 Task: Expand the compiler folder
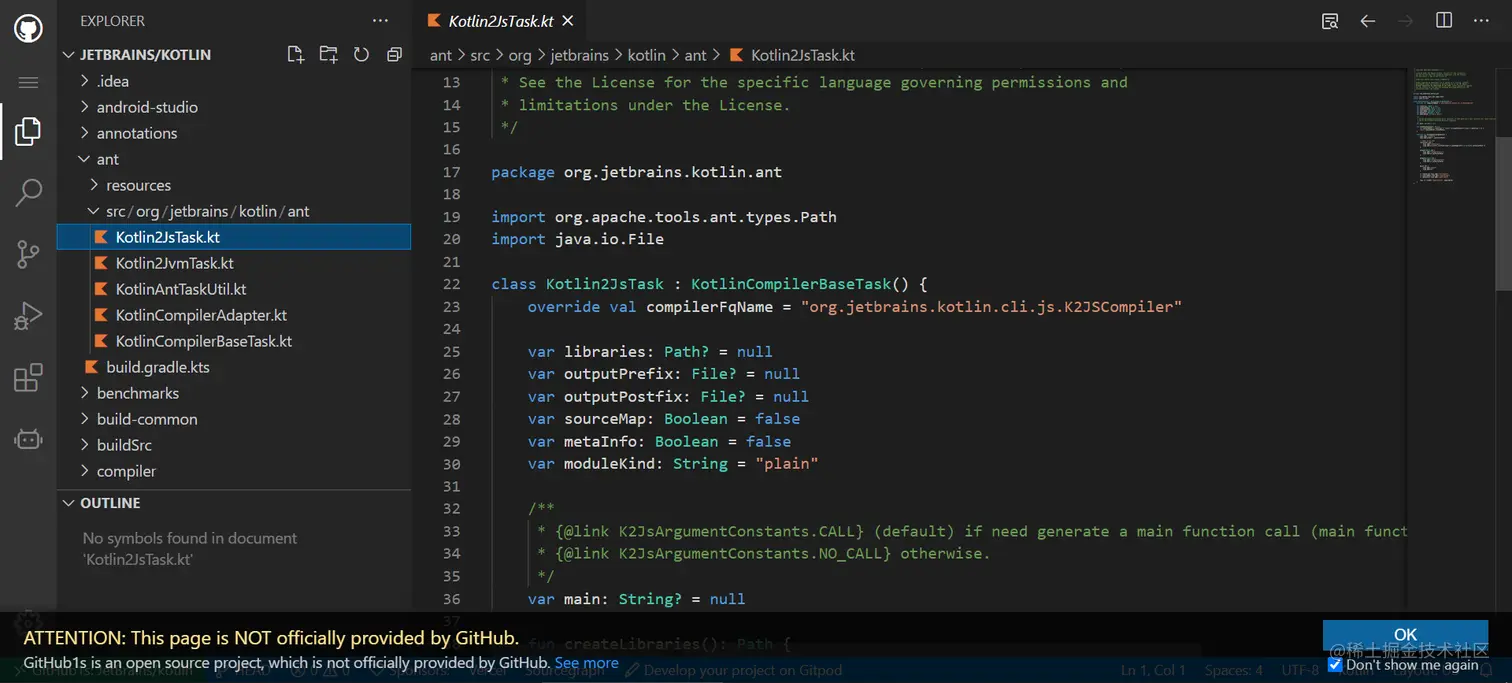pos(126,471)
